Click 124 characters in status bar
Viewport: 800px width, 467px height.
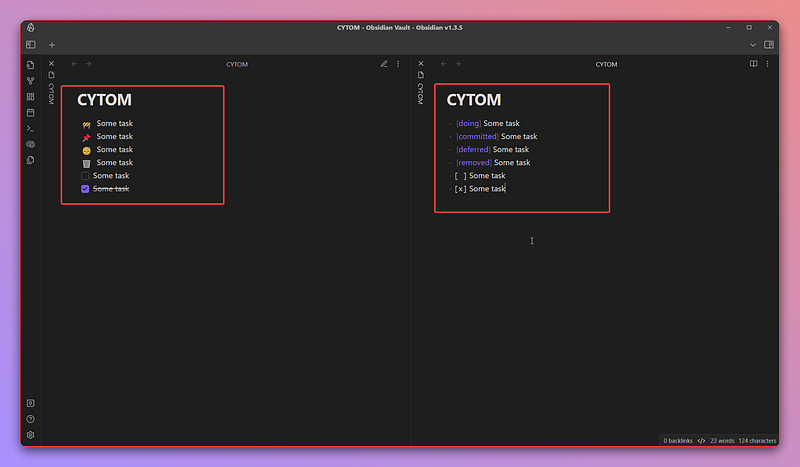pyautogui.click(x=757, y=440)
